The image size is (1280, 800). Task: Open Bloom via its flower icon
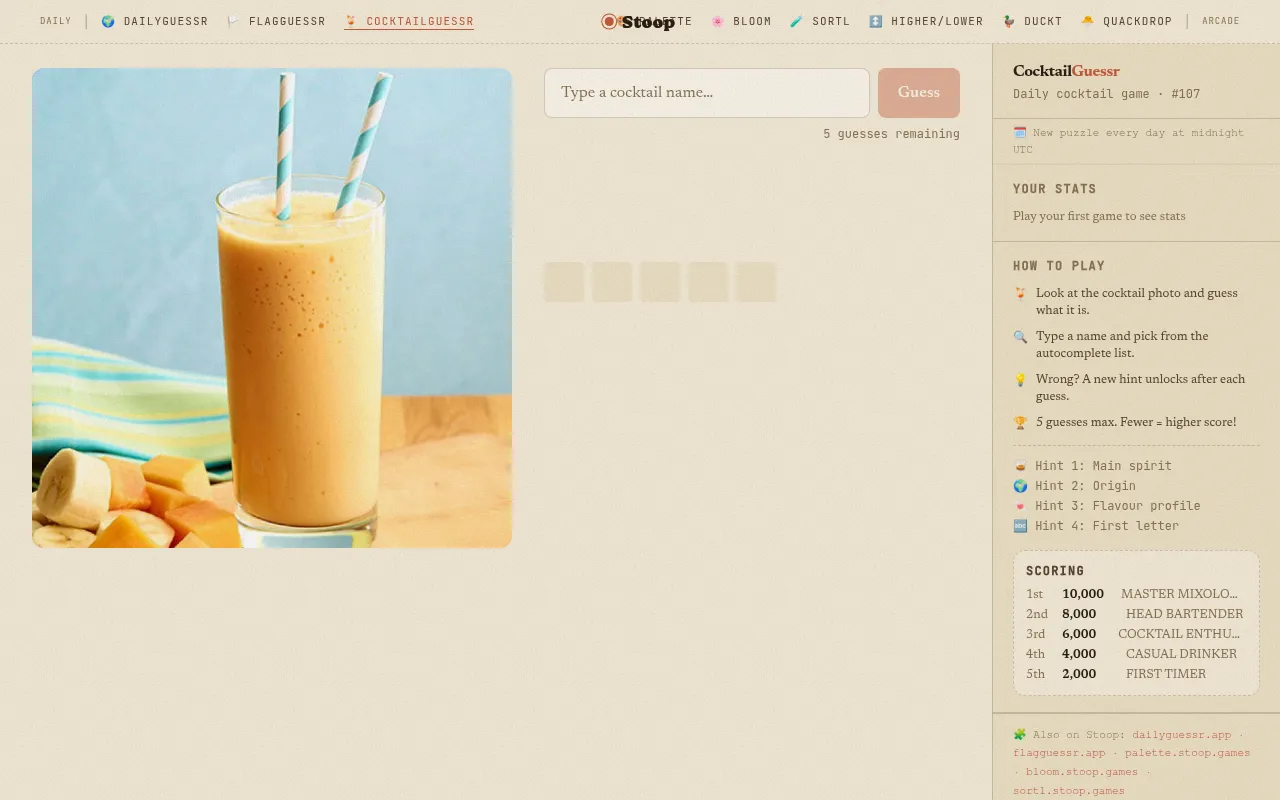[717, 21]
